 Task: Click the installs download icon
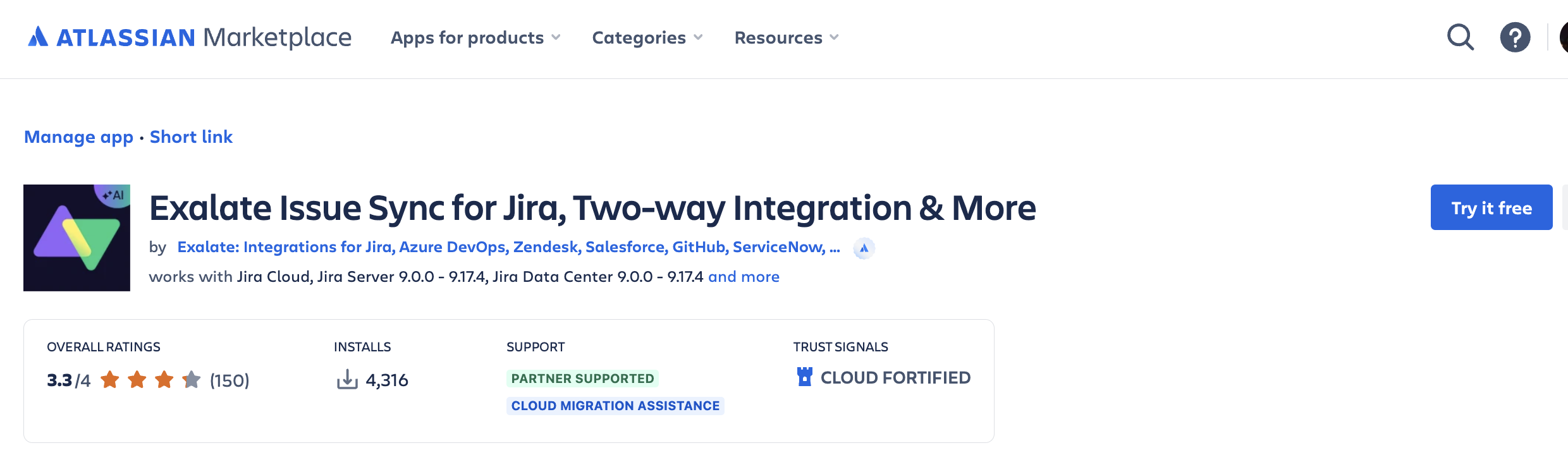coord(347,380)
